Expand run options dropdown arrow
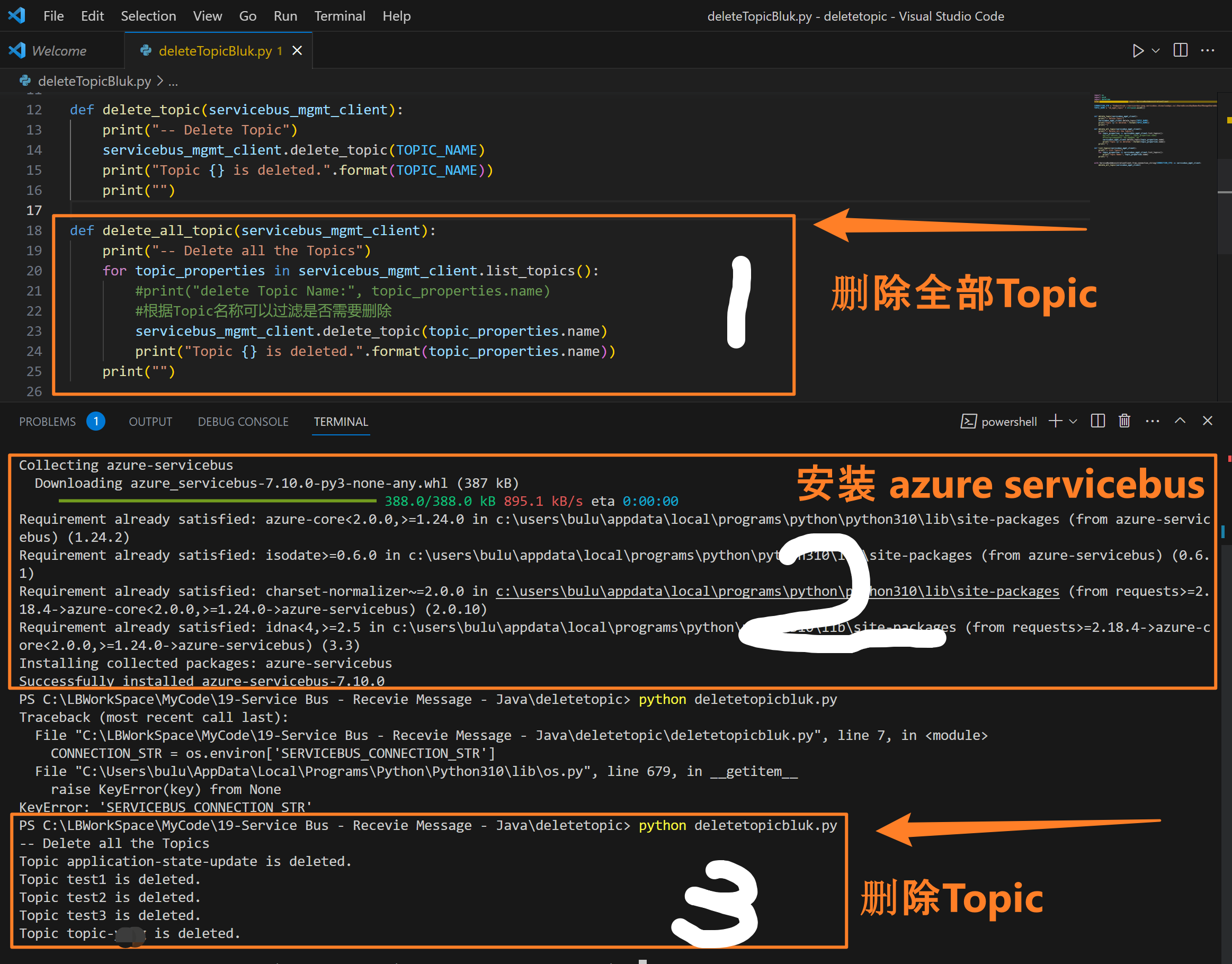Screen dimensions: 1232x964 [x=1155, y=51]
